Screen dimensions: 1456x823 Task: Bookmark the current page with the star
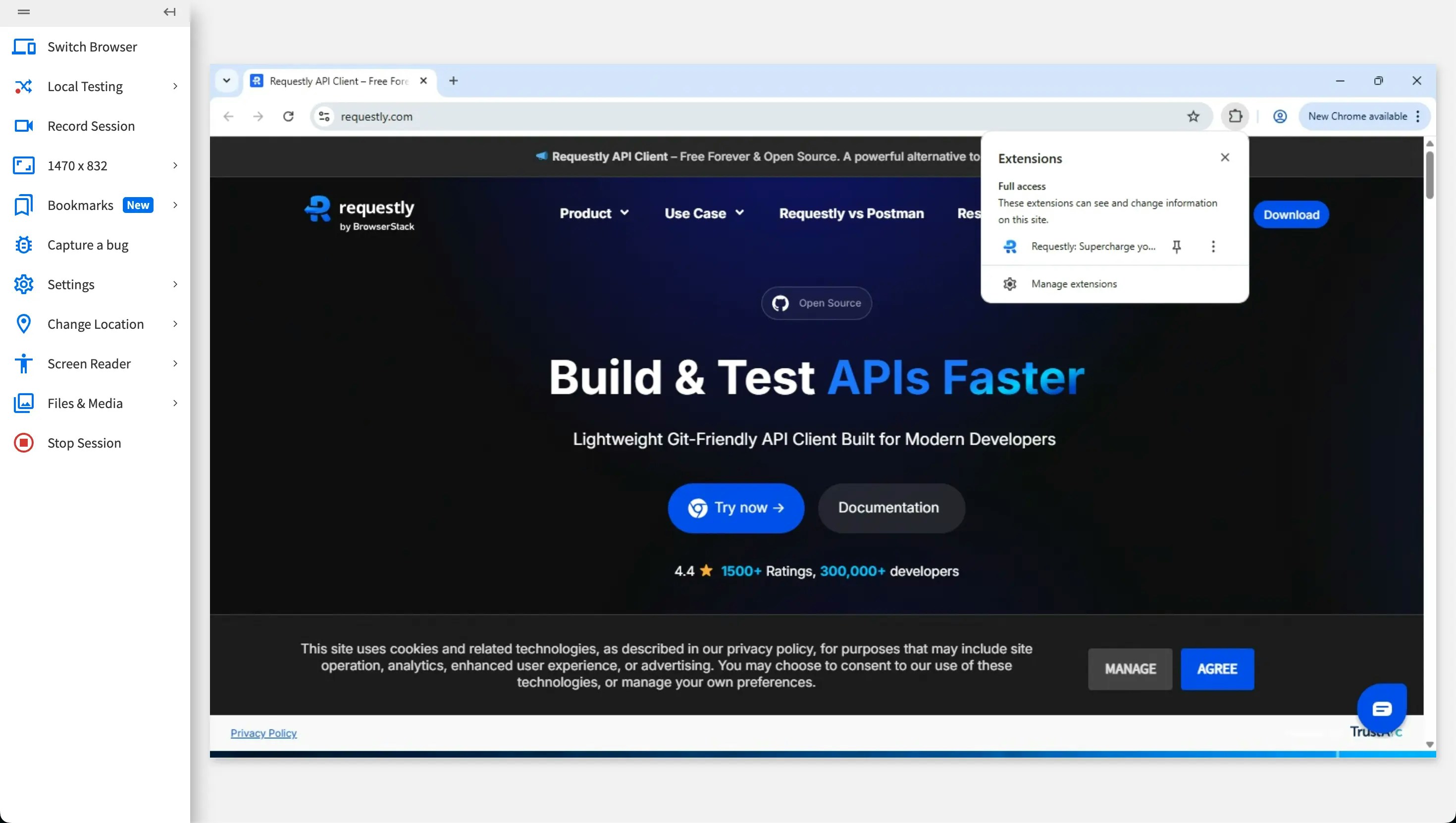pyautogui.click(x=1194, y=116)
